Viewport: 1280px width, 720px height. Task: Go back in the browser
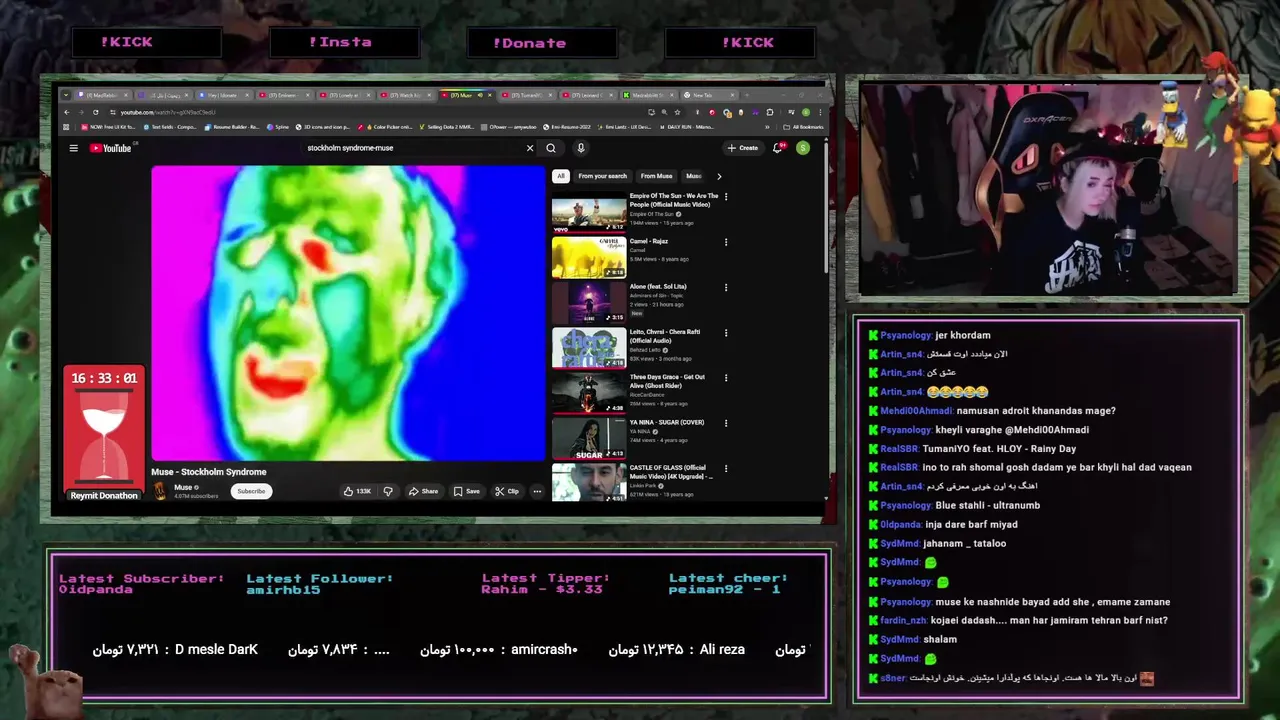pyautogui.click(x=67, y=112)
